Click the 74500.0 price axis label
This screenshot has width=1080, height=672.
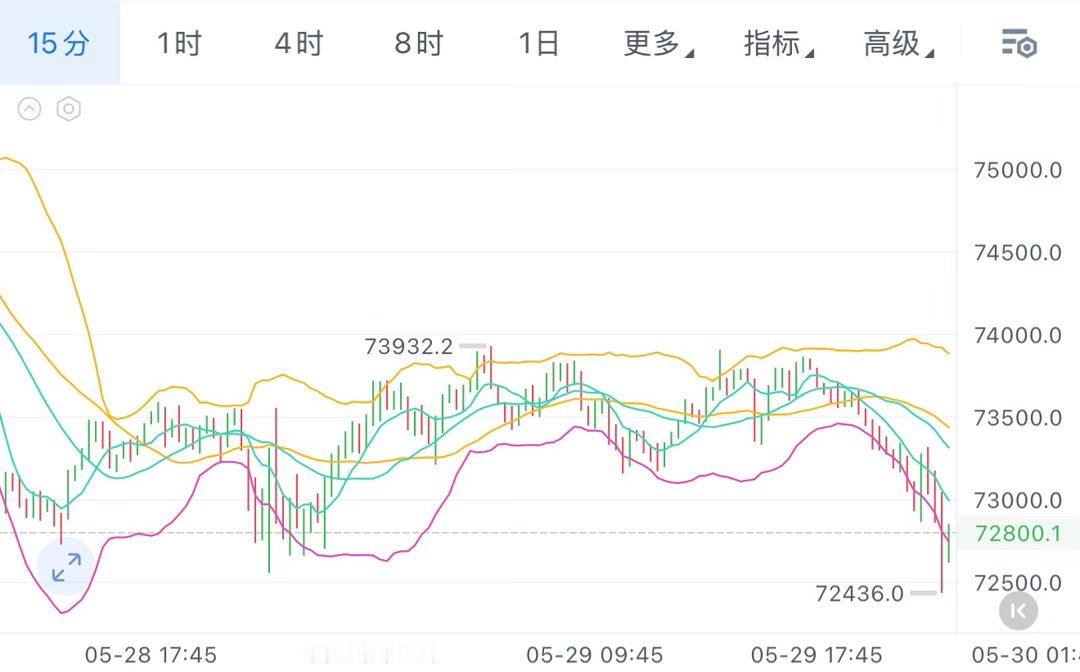tap(1018, 253)
